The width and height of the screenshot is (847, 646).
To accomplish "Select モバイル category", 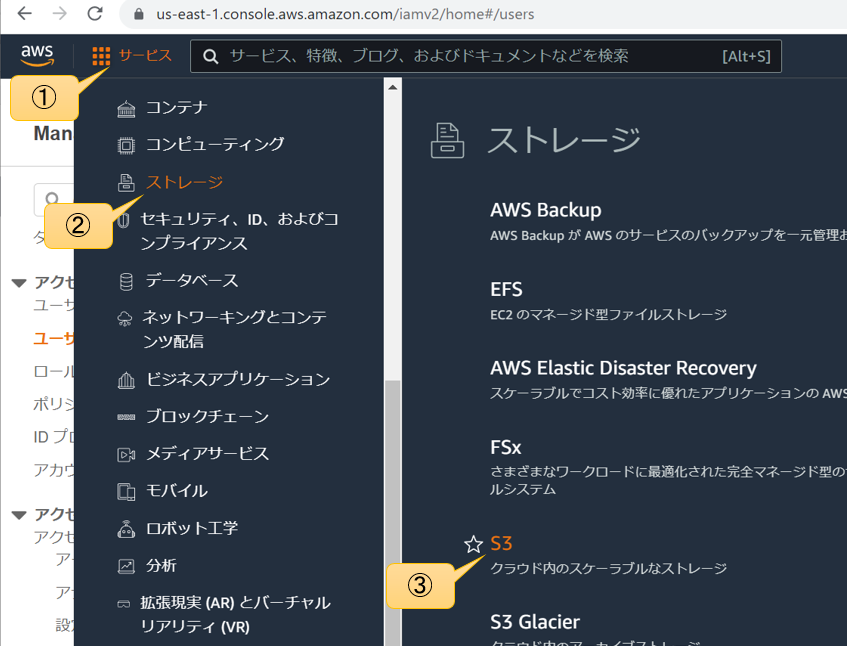I will pyautogui.click(x=177, y=491).
